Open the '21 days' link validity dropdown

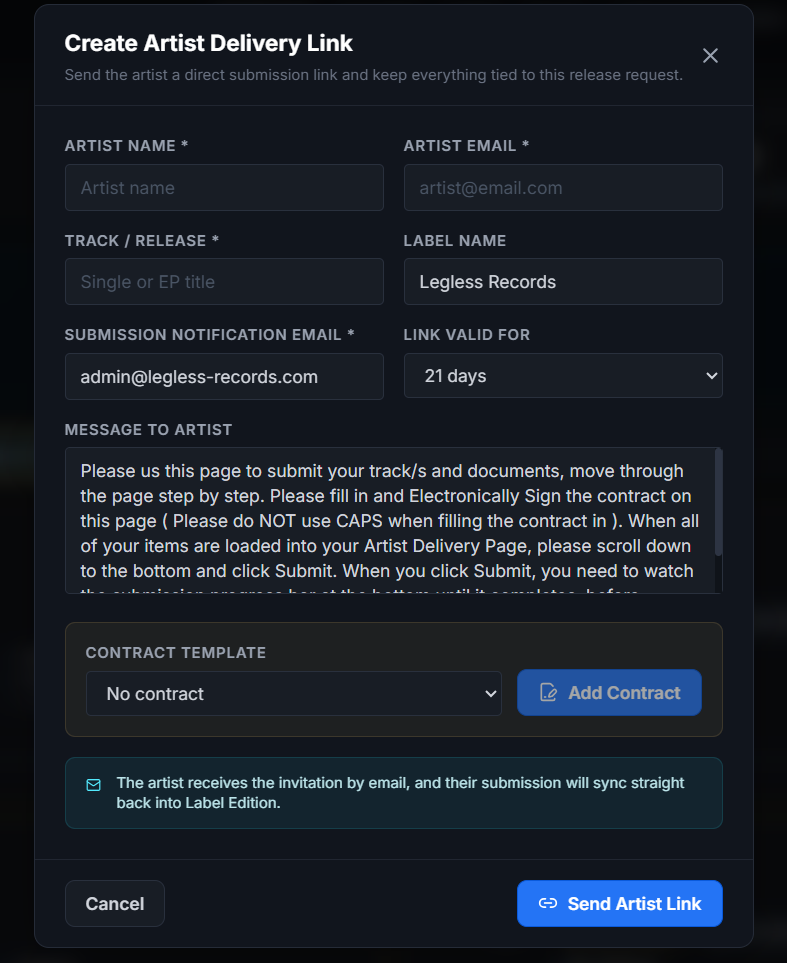pos(563,376)
